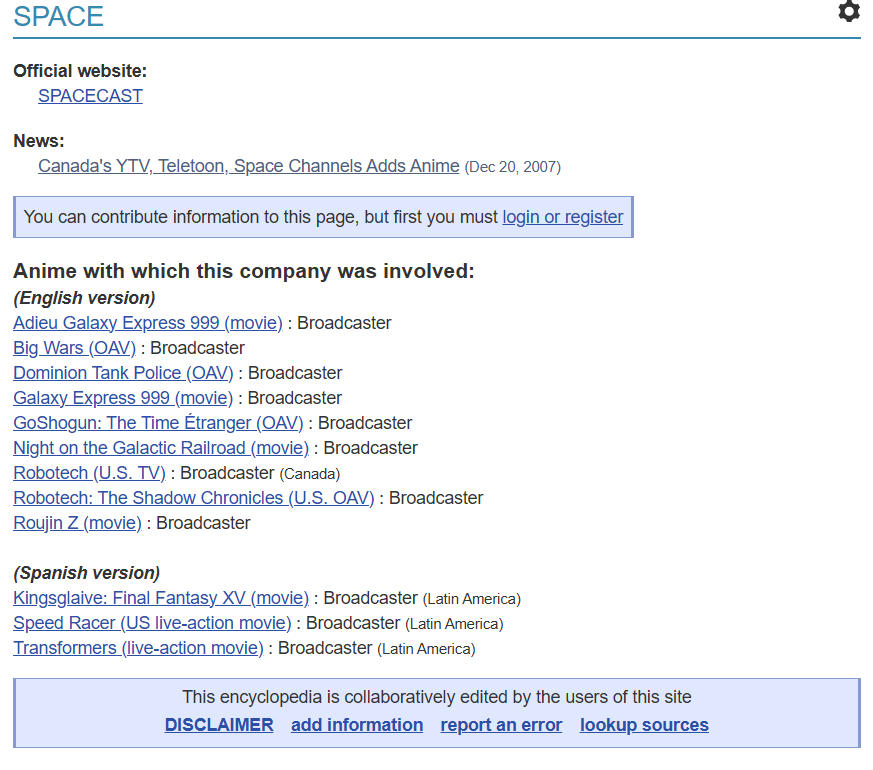Select report an error

coord(501,725)
